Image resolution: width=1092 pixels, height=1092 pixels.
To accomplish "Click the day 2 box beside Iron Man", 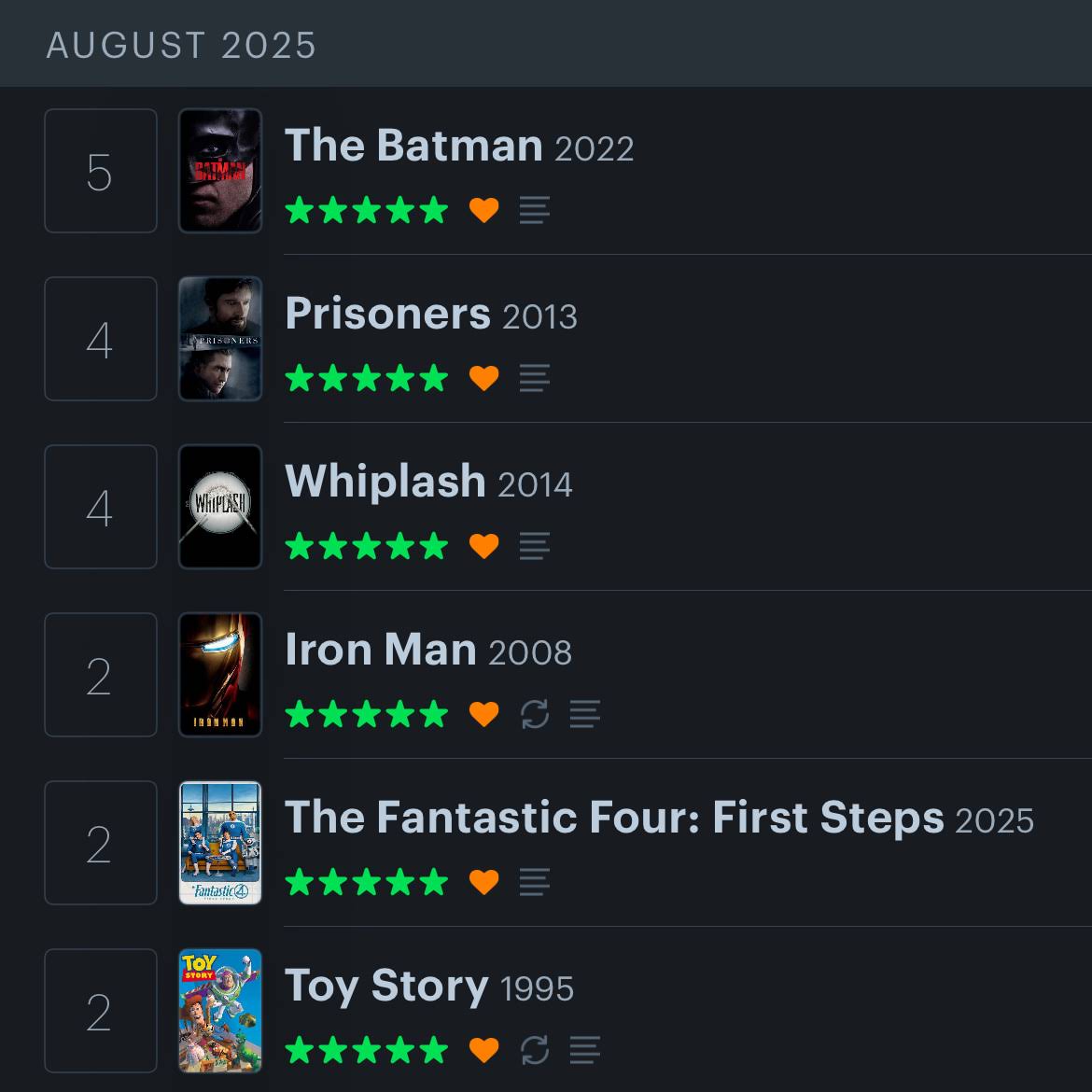I will tap(101, 675).
